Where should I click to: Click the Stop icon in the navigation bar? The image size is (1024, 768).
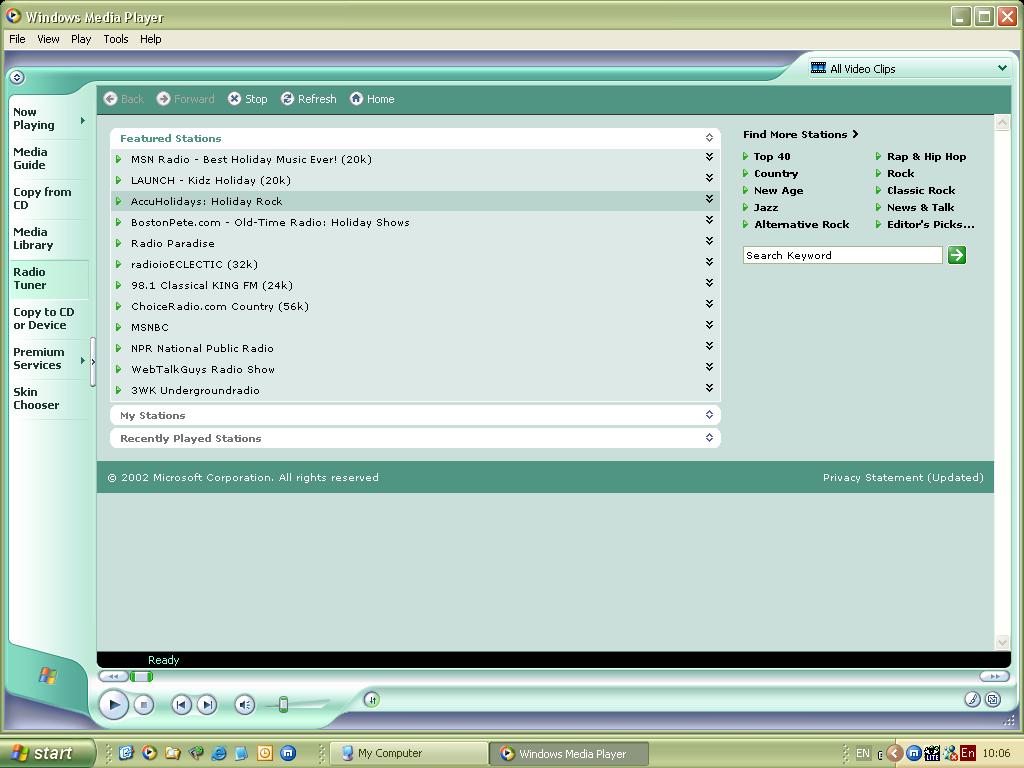(248, 99)
